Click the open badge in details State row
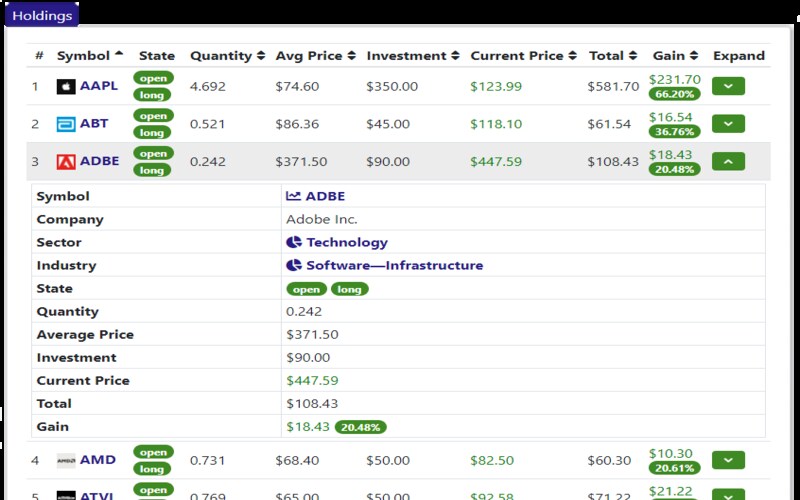Image resolution: width=800 pixels, height=500 pixels. [x=306, y=289]
